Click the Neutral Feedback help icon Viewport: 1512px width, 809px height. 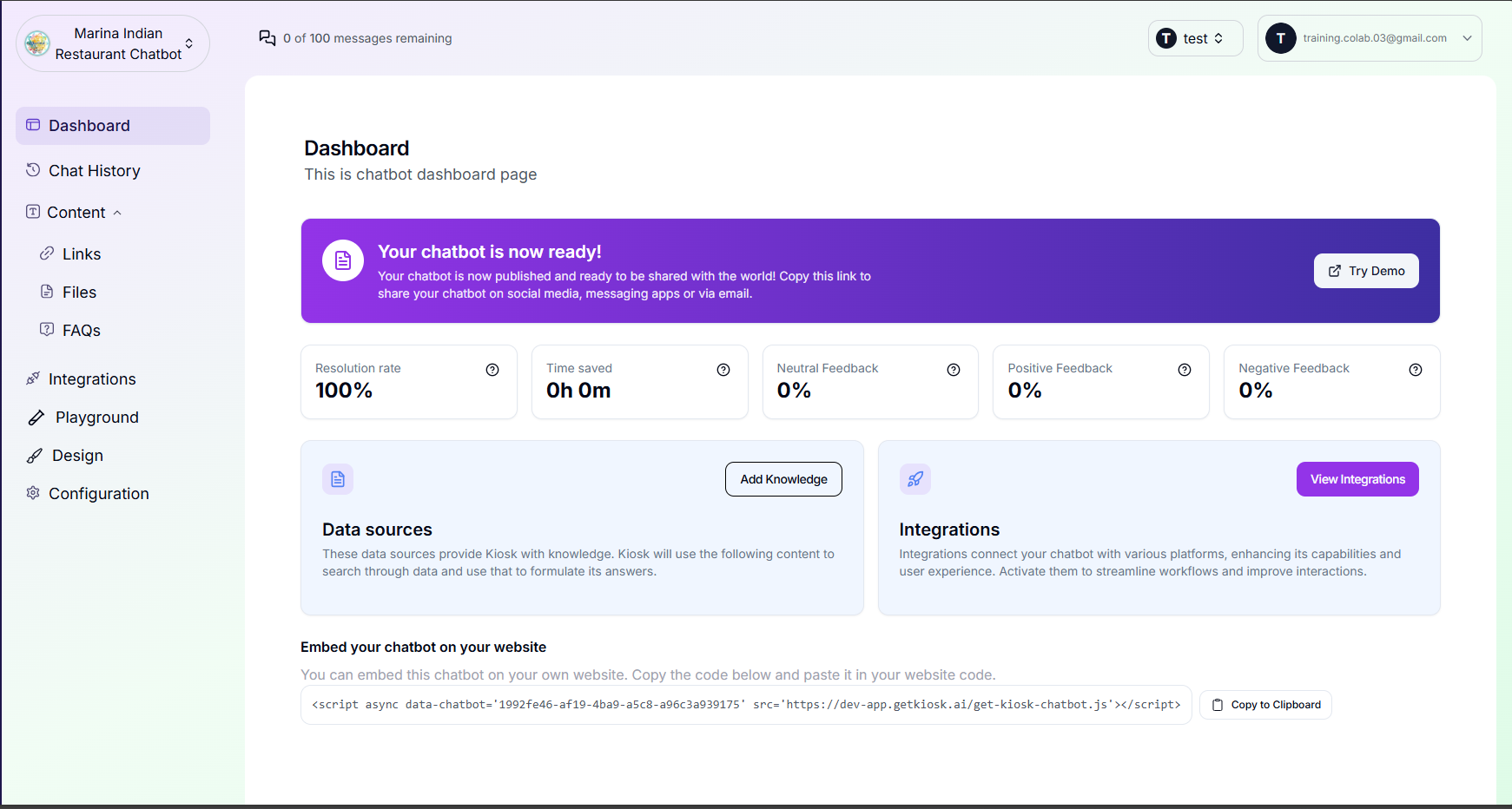(954, 370)
